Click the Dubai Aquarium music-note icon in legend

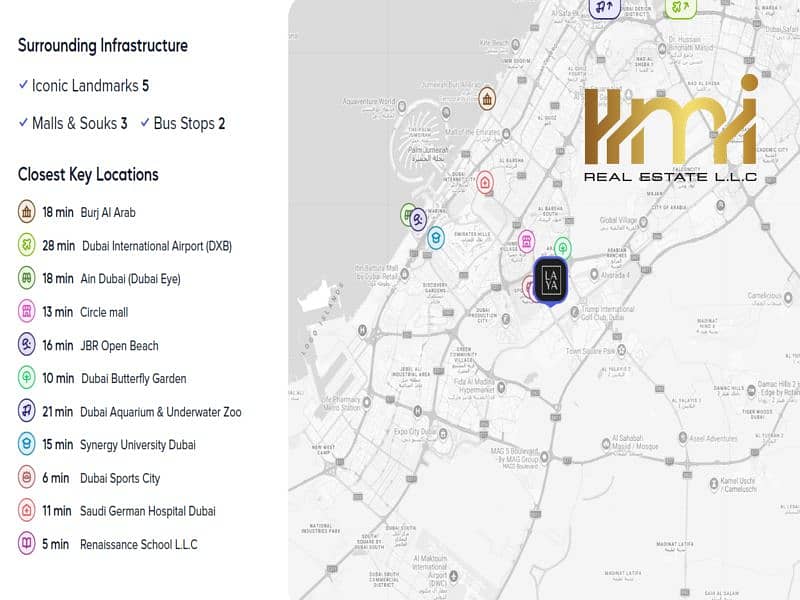[27, 411]
